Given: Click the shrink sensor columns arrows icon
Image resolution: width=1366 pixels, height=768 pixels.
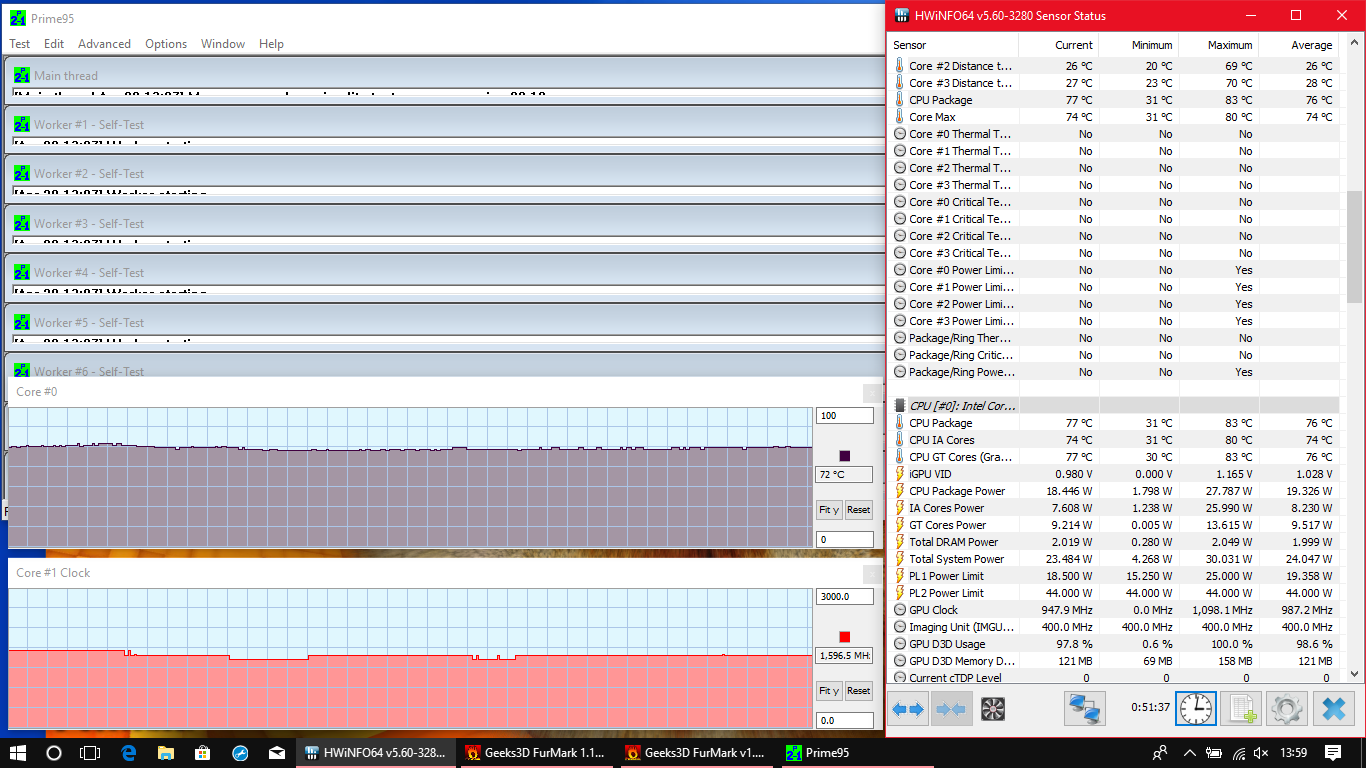Looking at the screenshot, I should coord(951,709).
